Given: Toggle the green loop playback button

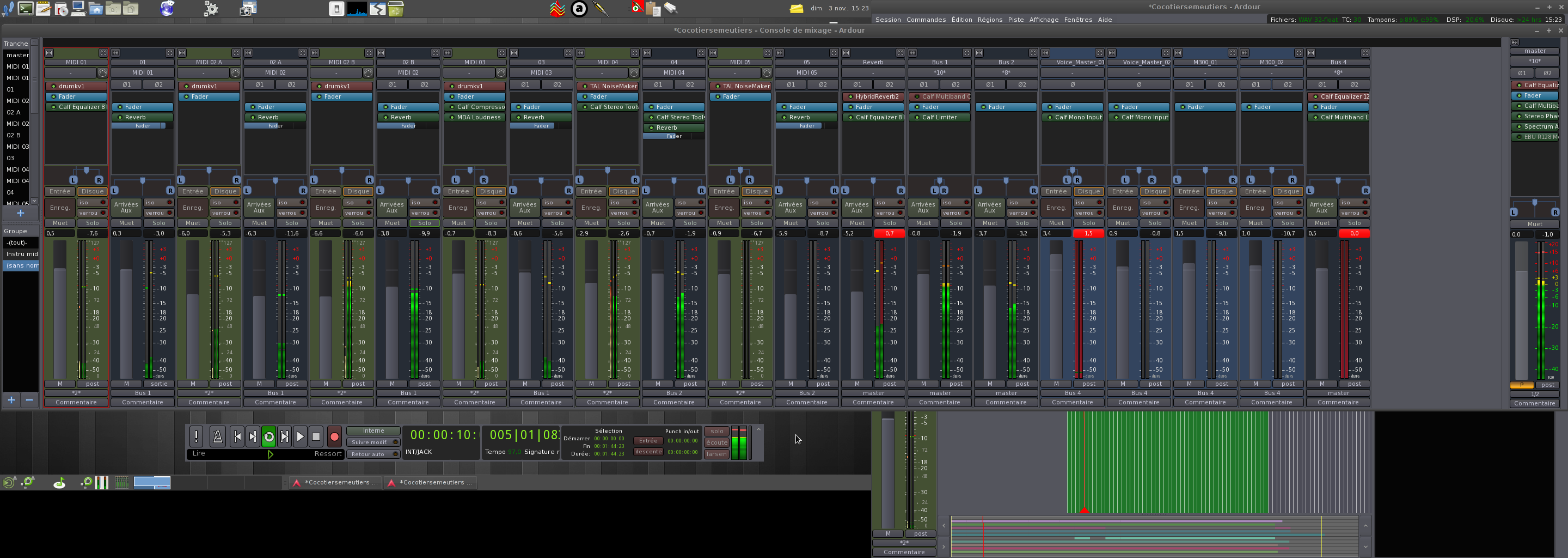Looking at the screenshot, I should (x=268, y=436).
